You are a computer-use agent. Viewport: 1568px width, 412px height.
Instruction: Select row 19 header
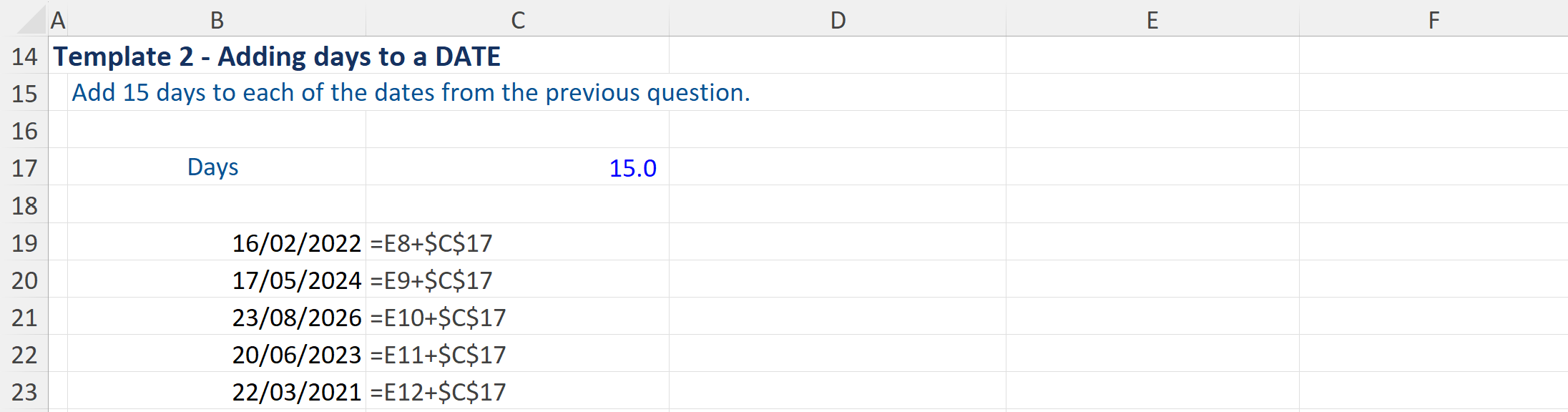24,243
